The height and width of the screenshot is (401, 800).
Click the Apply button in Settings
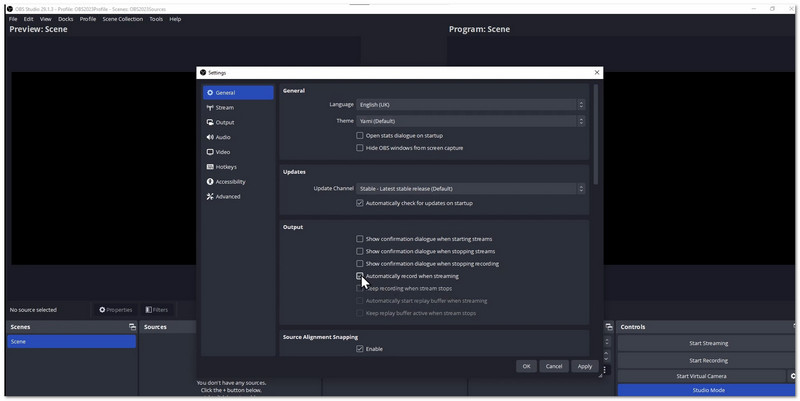coord(585,366)
